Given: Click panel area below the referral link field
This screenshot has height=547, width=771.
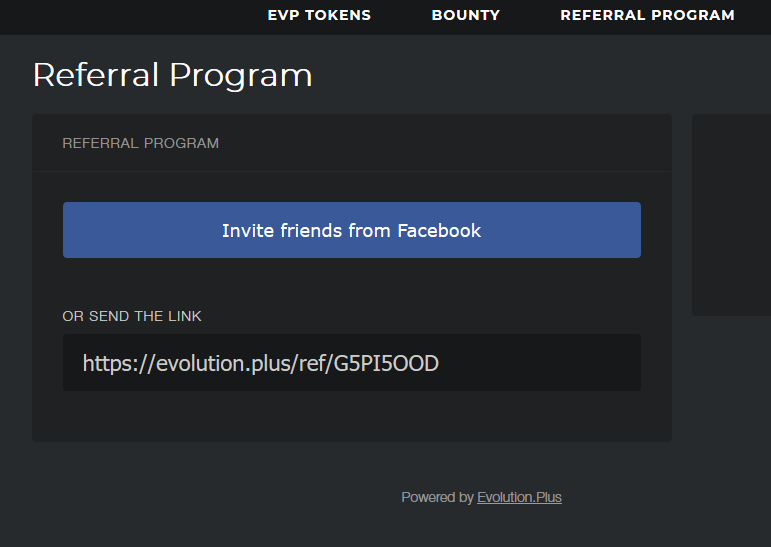Looking at the screenshot, I should pos(351,416).
